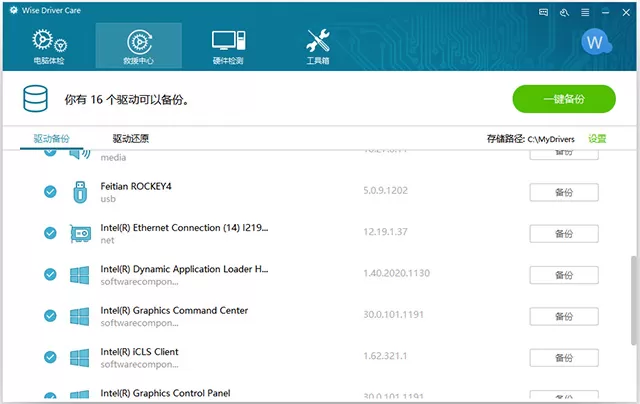Open the 电脑体检 gears icon
640x404 pixels.
click(49, 41)
